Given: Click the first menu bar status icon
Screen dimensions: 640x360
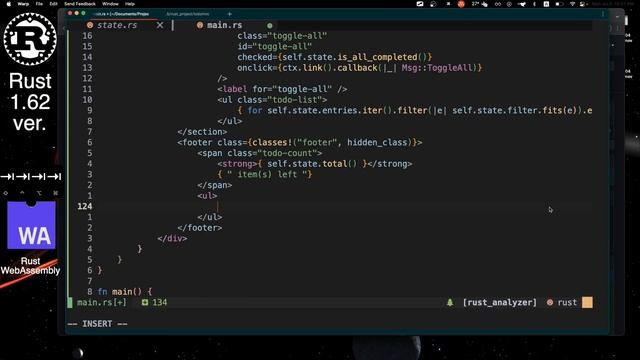Looking at the screenshot, I should (x=420, y=4).
